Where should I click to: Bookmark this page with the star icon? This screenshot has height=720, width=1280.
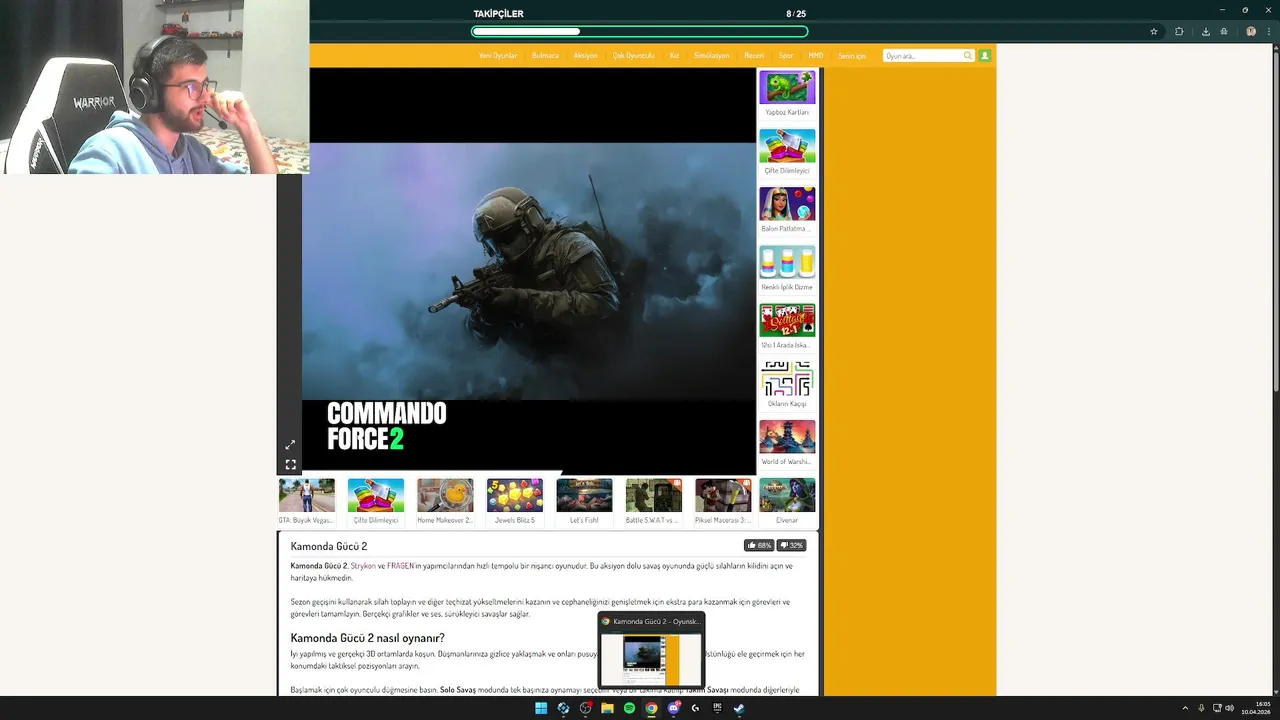[x=1154, y=31]
